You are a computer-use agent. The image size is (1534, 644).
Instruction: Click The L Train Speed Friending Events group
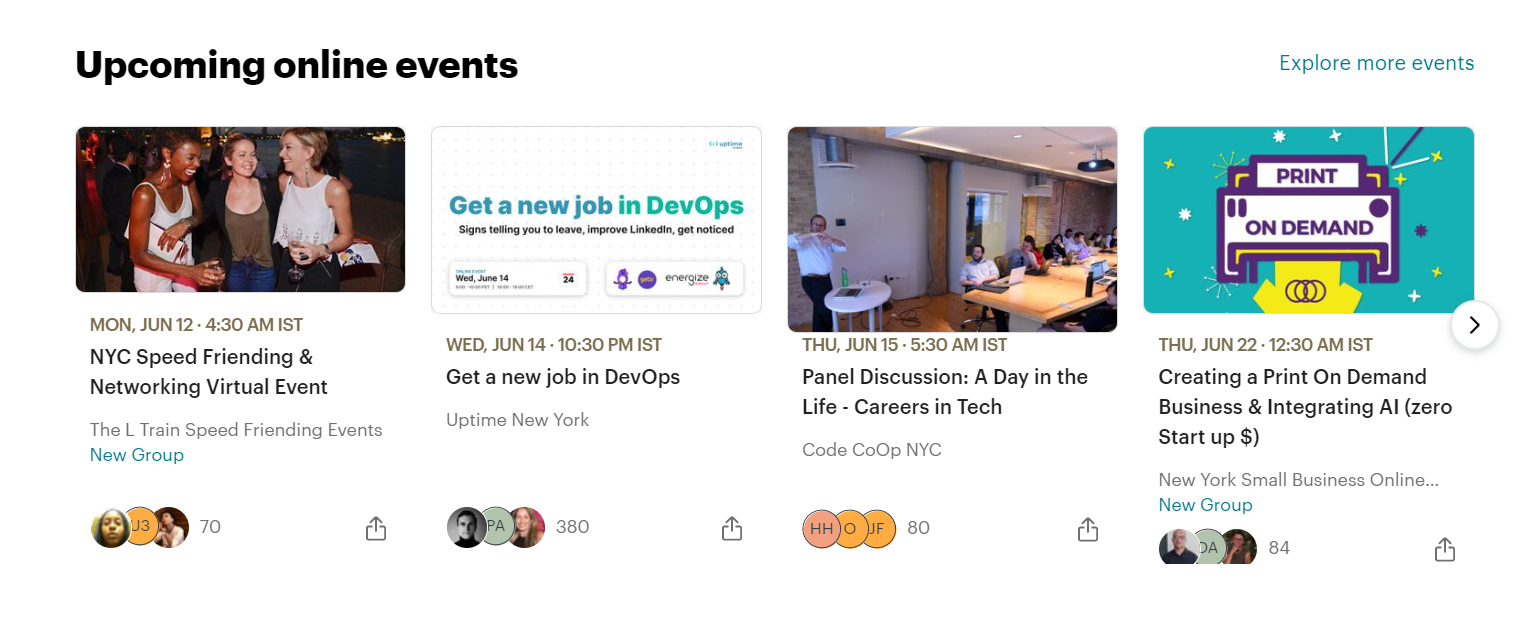tap(236, 430)
